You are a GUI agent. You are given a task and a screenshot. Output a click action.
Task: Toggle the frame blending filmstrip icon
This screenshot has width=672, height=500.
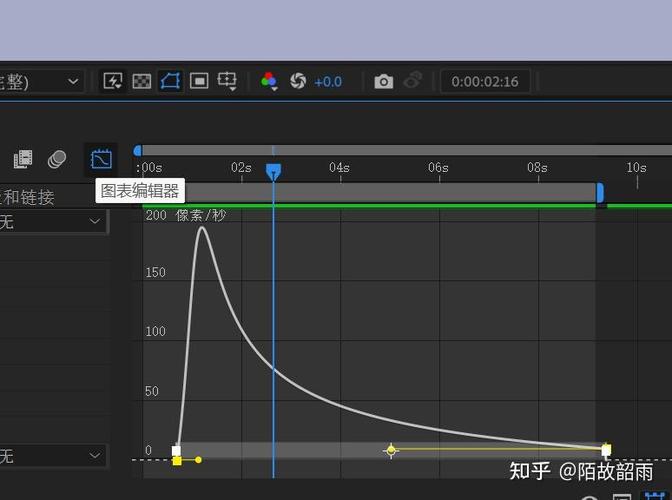click(23, 159)
